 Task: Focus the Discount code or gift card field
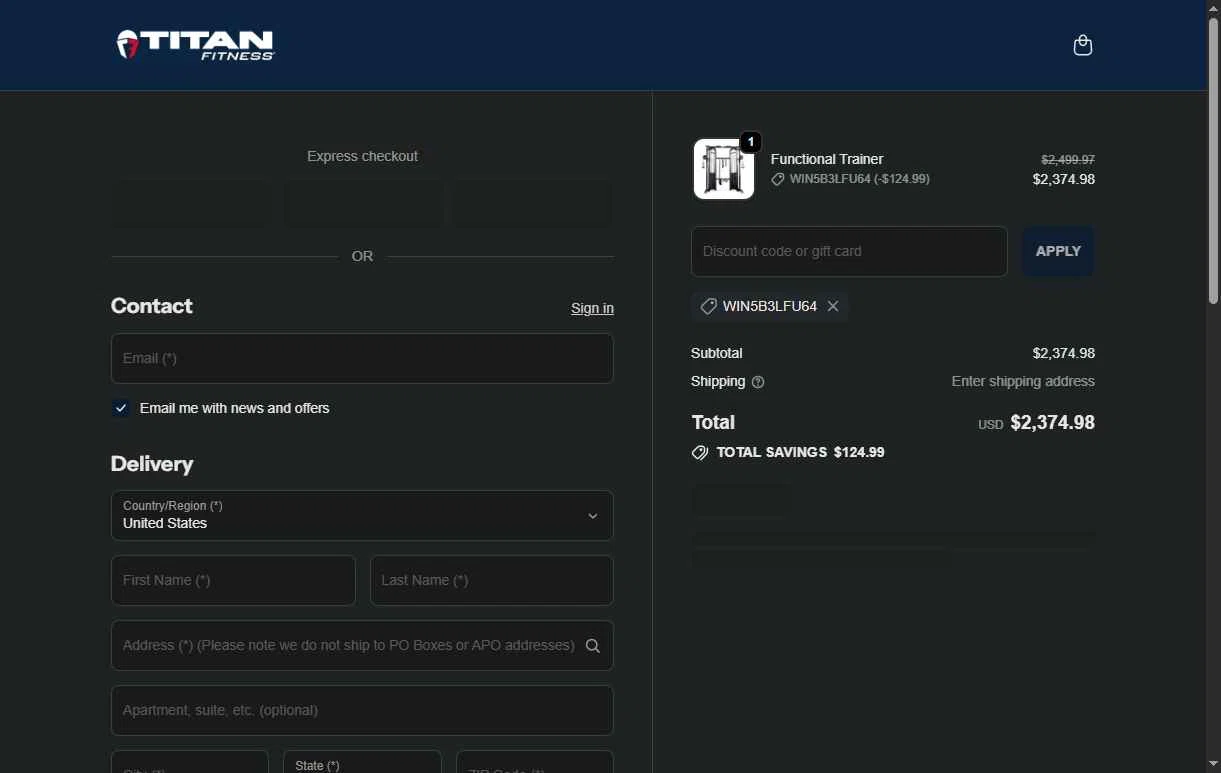(849, 251)
